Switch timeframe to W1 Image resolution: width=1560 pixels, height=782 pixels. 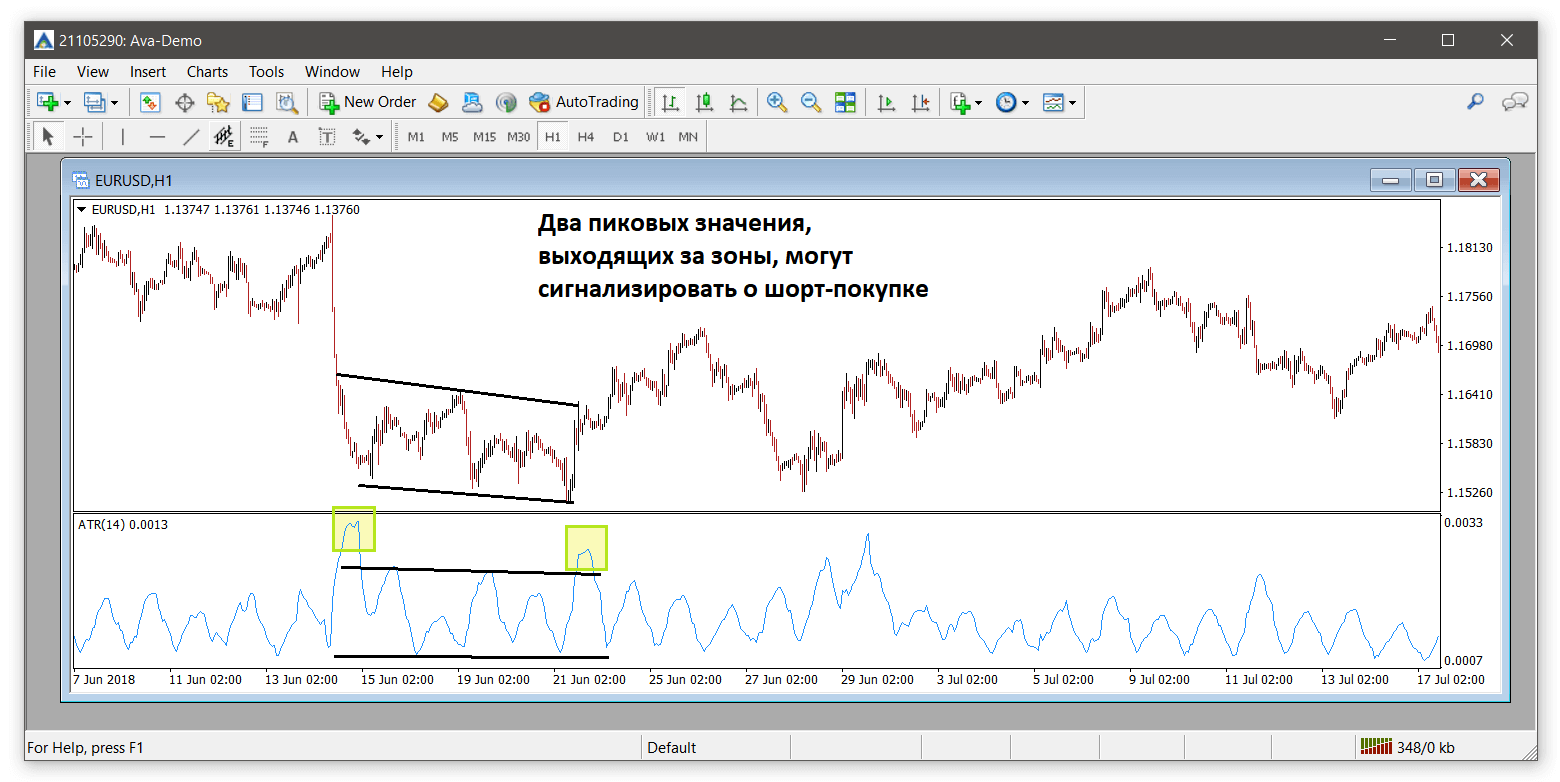click(655, 137)
